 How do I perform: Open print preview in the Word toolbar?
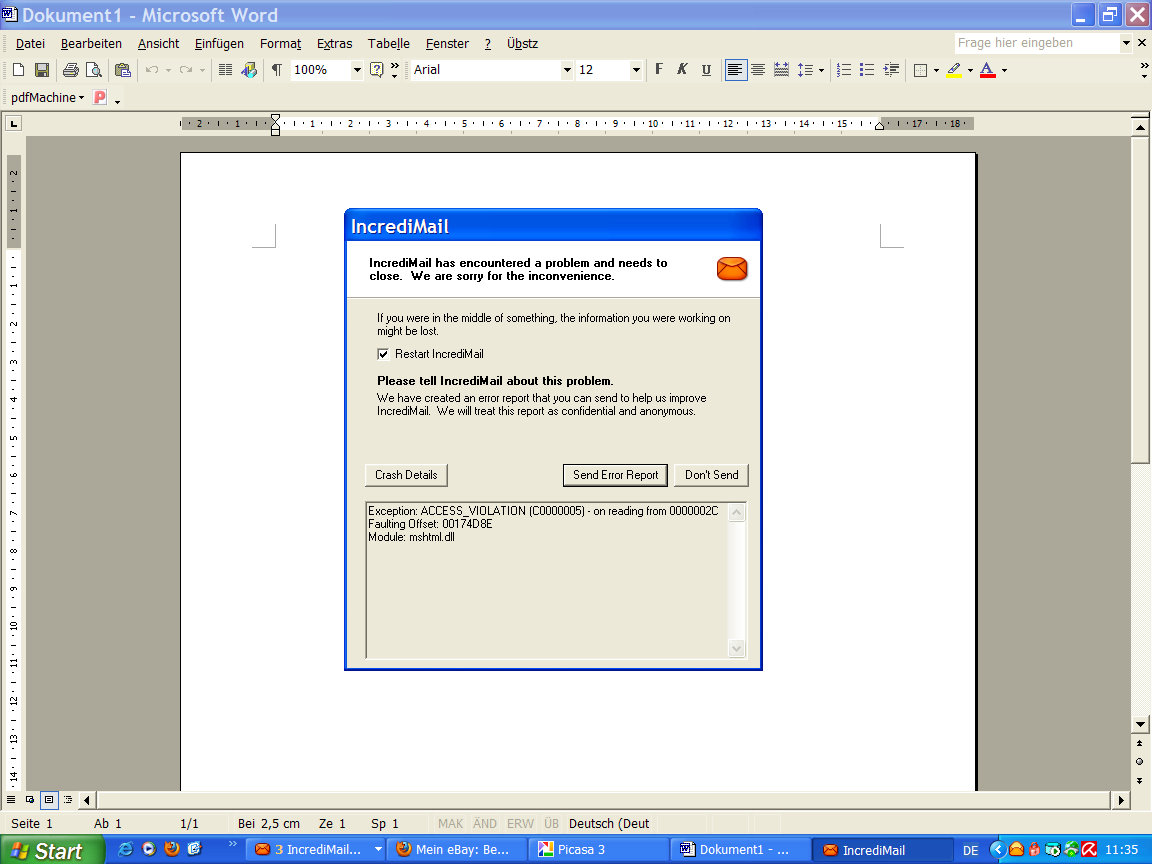pos(93,70)
